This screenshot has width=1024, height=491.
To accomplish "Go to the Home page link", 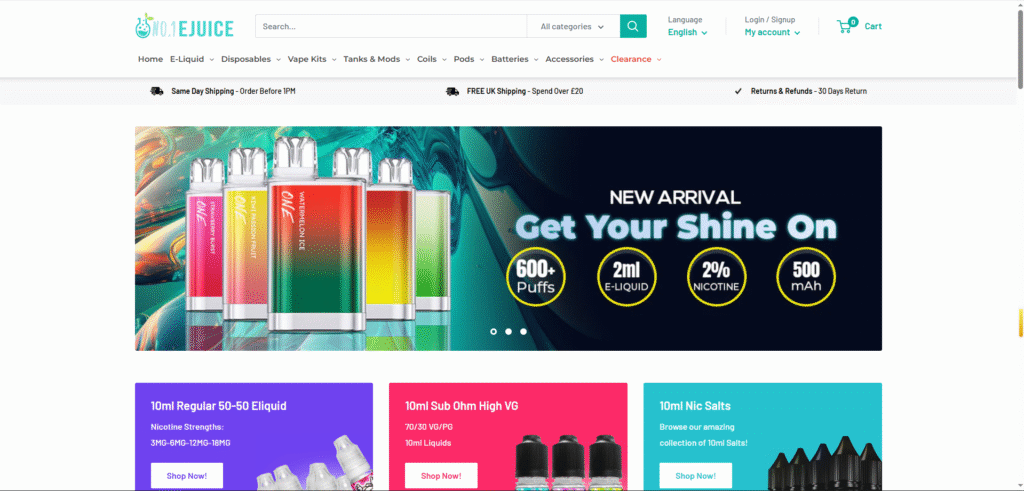I will 150,59.
